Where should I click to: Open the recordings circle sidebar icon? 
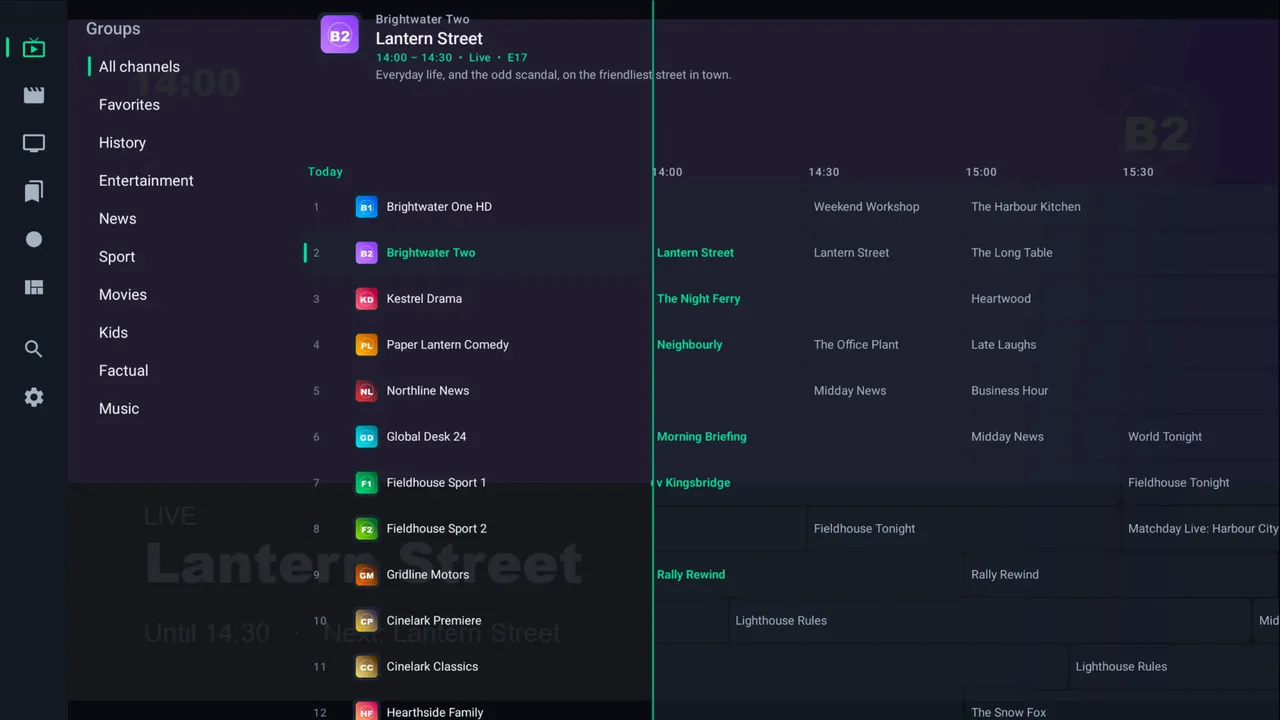pyautogui.click(x=34, y=239)
